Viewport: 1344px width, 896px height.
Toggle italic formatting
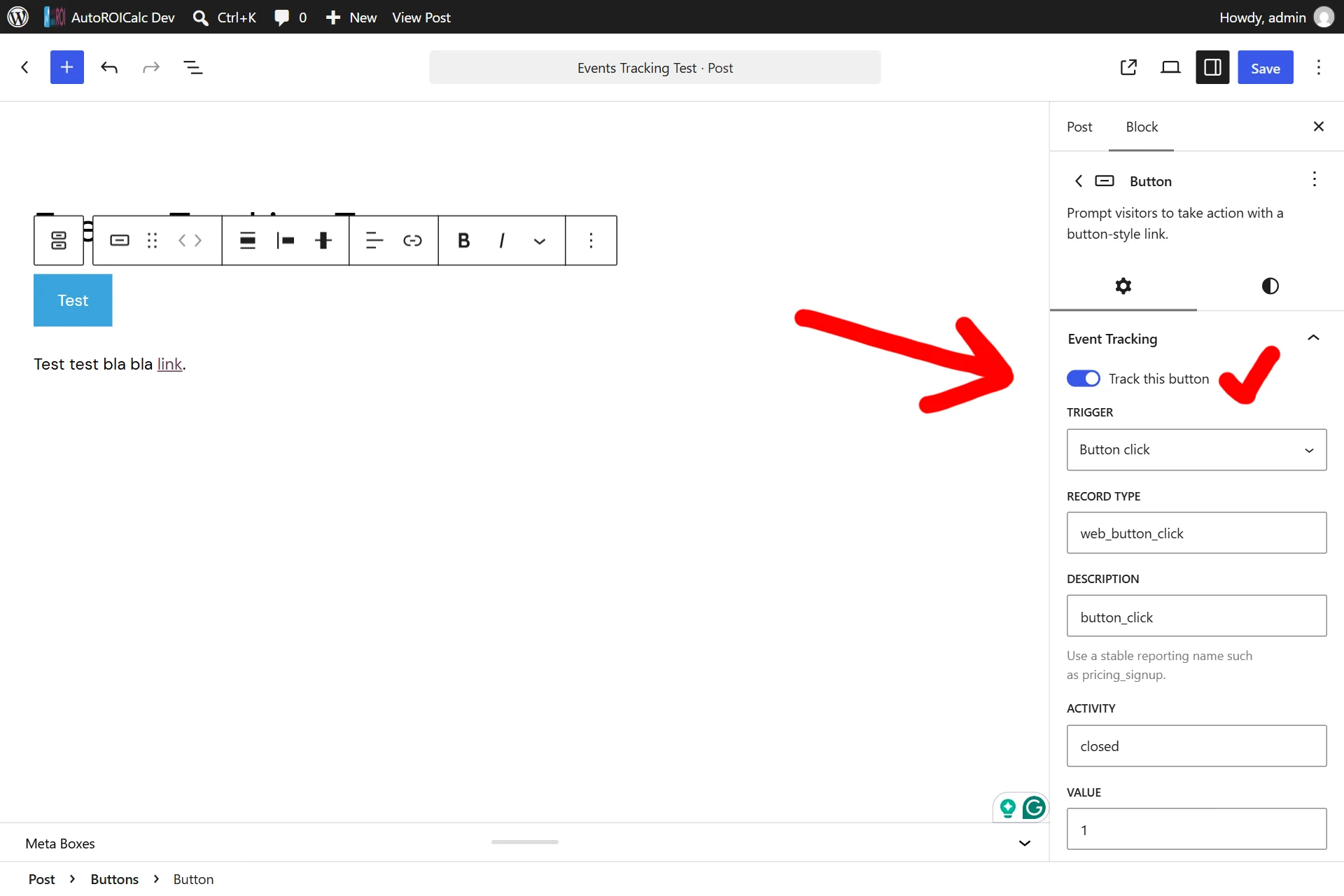pos(501,241)
